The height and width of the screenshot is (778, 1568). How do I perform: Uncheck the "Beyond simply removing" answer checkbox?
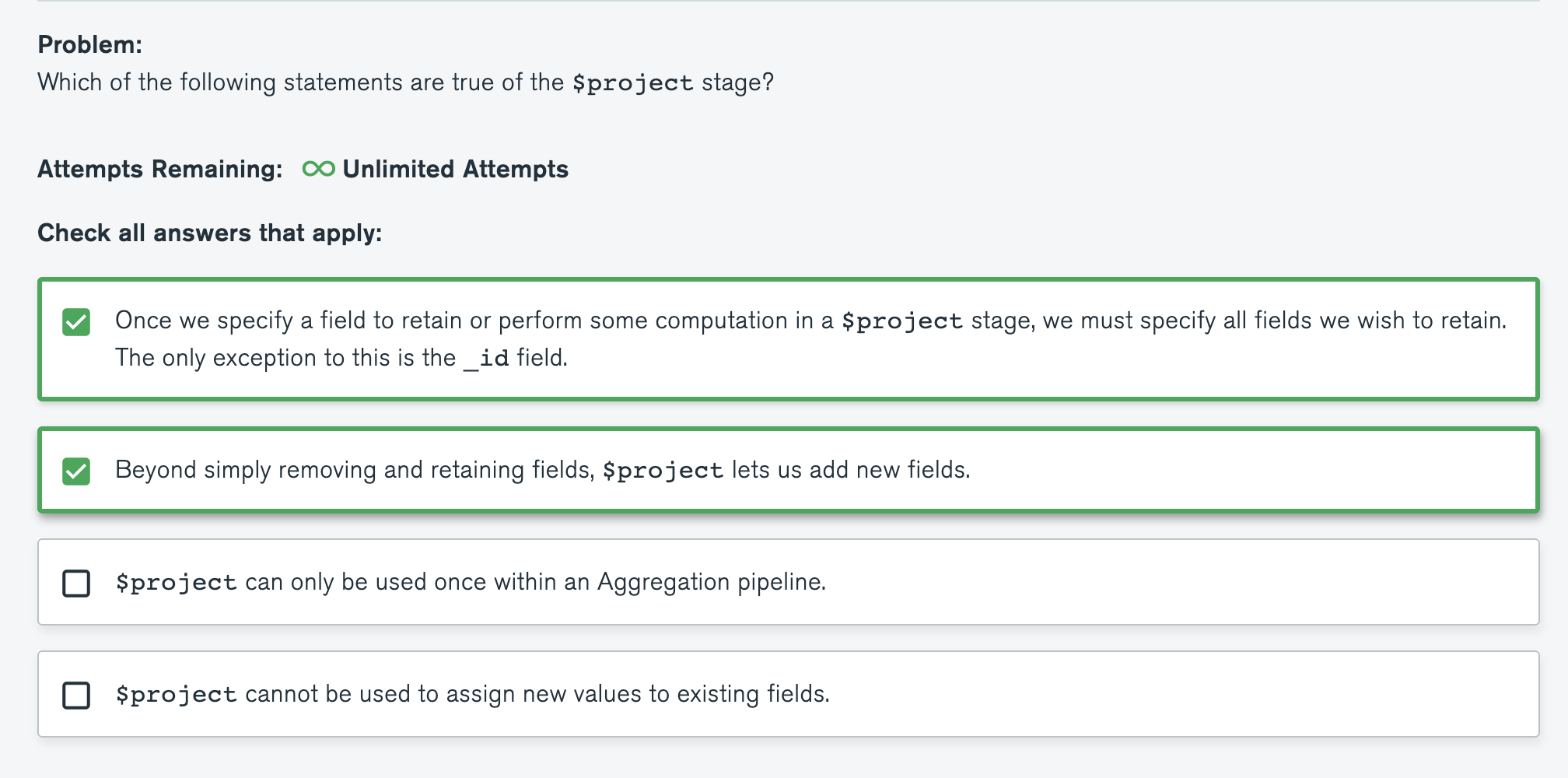coord(76,471)
